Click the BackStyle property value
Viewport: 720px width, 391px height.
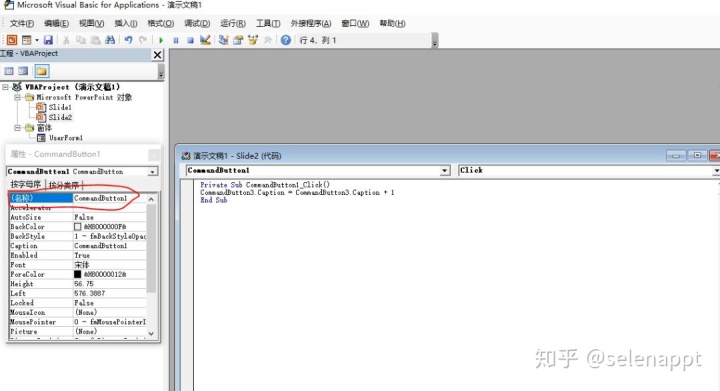(x=109, y=236)
